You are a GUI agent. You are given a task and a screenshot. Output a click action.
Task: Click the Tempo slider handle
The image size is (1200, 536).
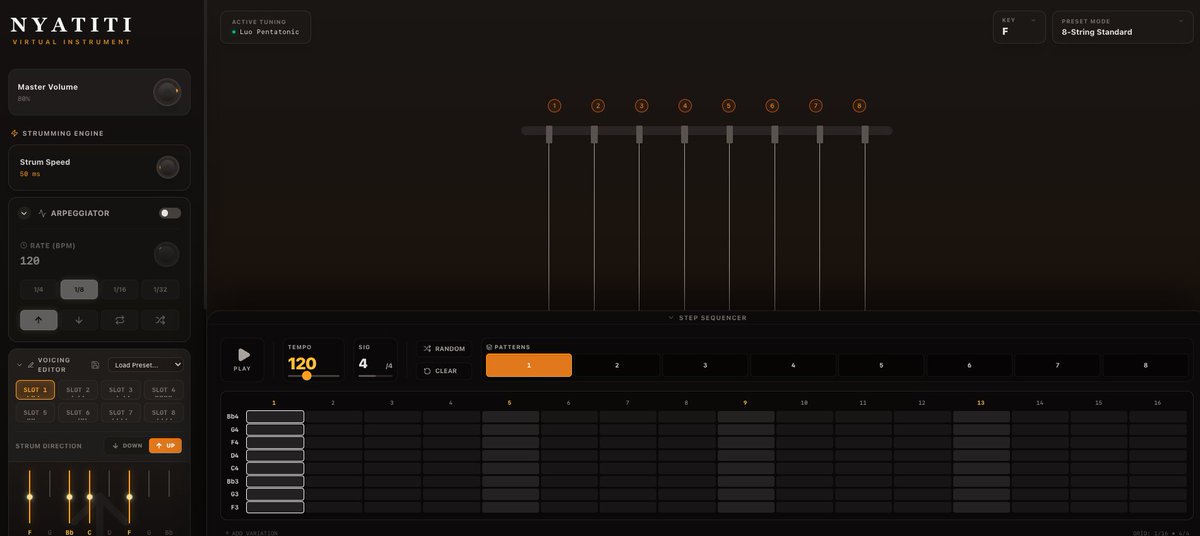click(x=306, y=376)
